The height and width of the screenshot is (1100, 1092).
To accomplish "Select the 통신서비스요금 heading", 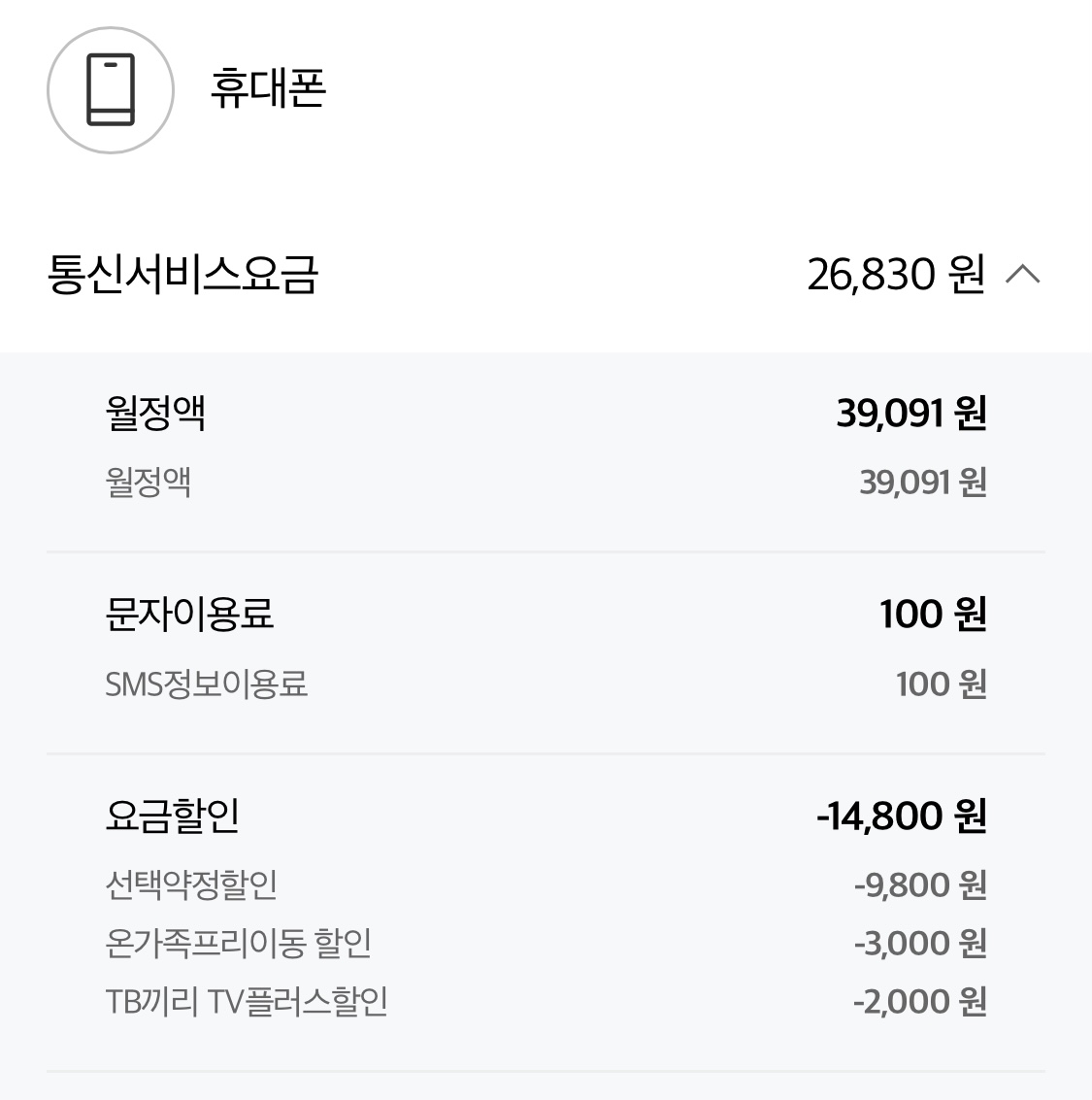I will point(182,275).
